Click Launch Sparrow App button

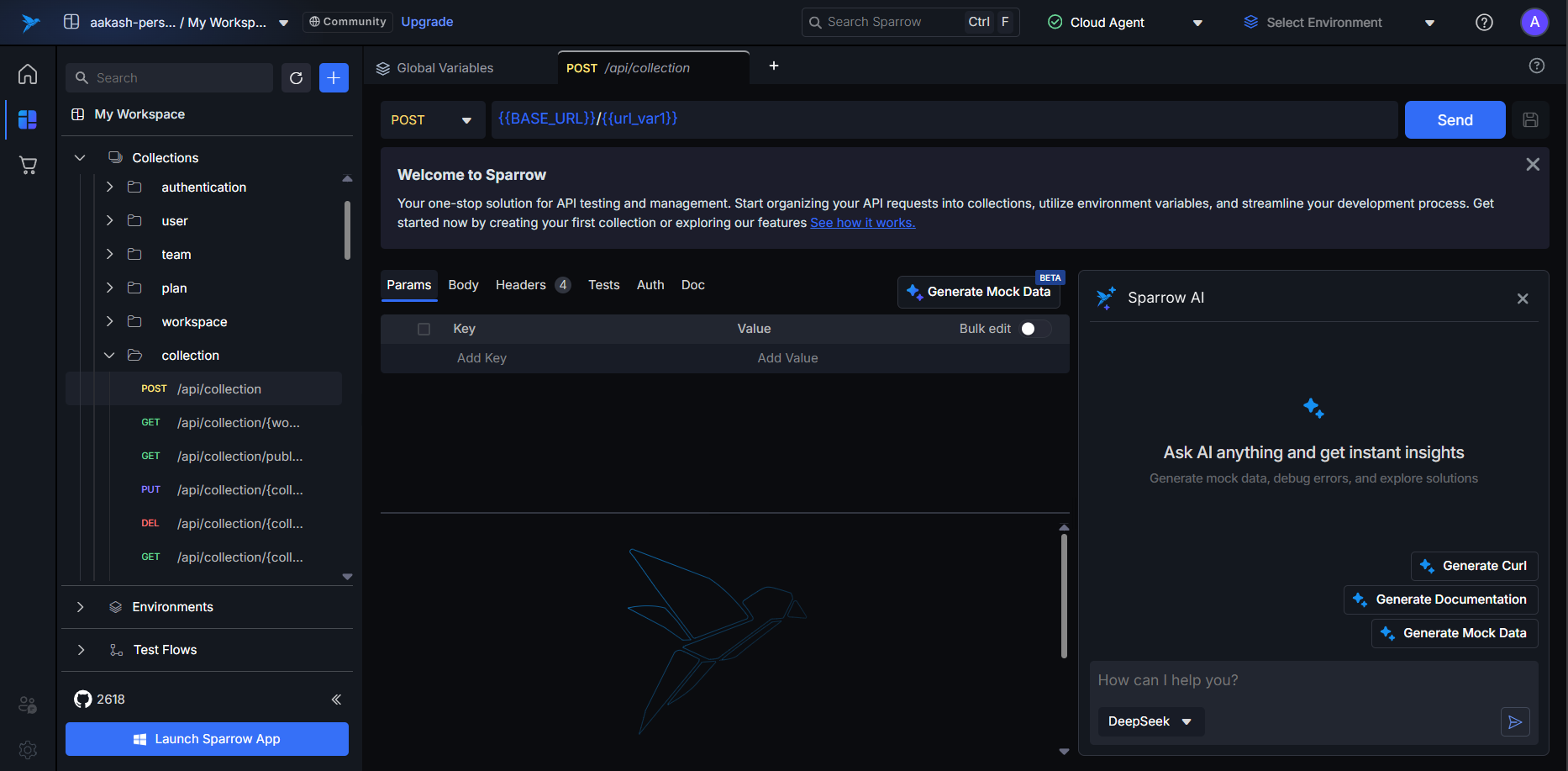tap(207, 739)
